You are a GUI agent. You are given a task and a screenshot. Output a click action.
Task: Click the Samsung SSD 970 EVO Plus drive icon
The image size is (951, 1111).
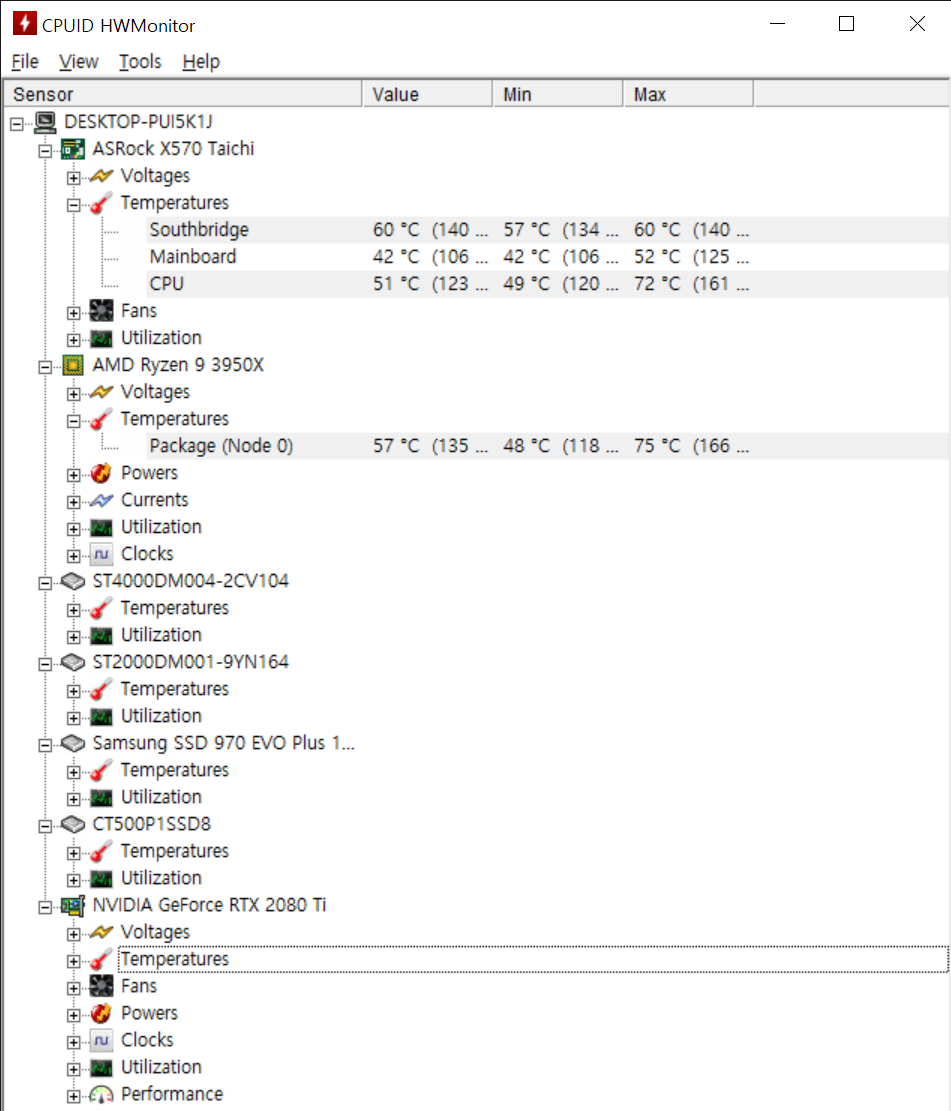click(x=73, y=743)
